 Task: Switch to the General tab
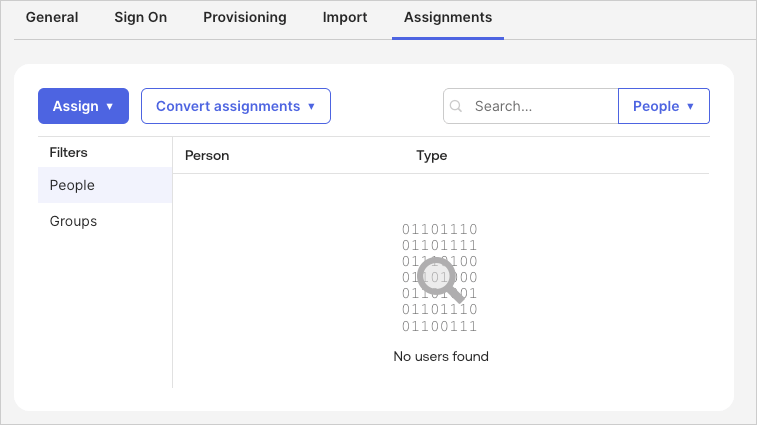pos(52,18)
